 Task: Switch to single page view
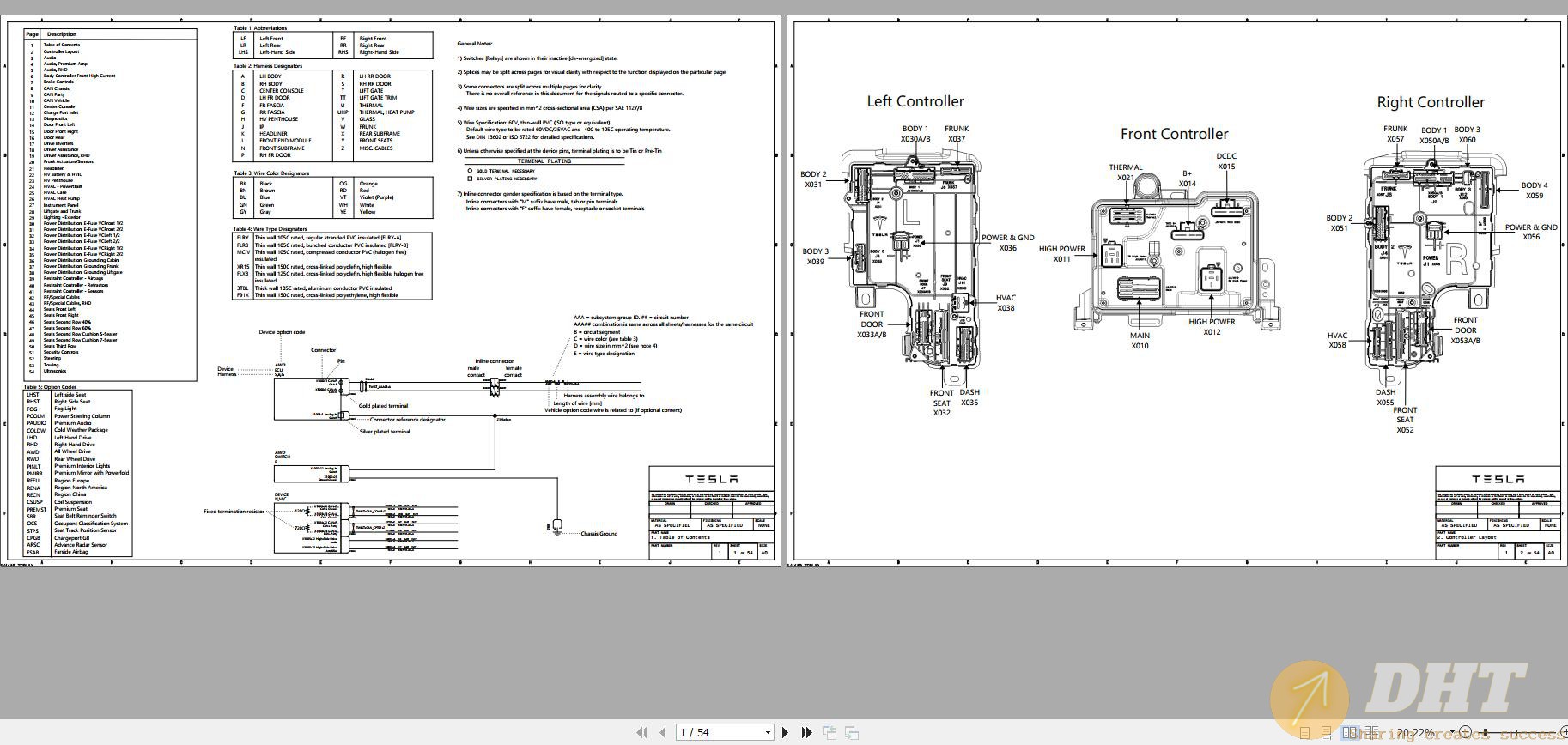pos(1304,732)
